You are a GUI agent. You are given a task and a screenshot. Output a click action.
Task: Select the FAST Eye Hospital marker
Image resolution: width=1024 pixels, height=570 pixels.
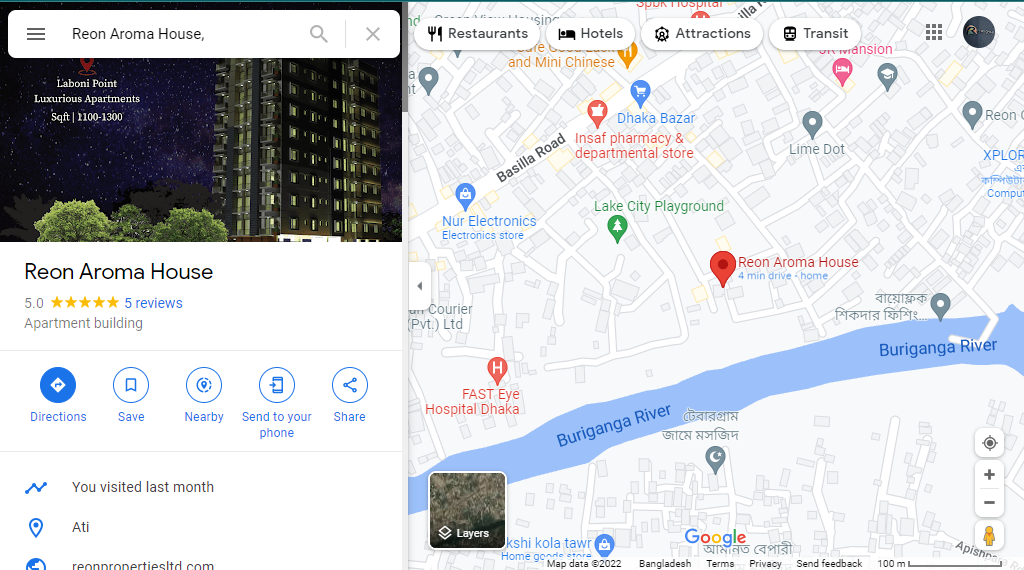tap(497, 370)
